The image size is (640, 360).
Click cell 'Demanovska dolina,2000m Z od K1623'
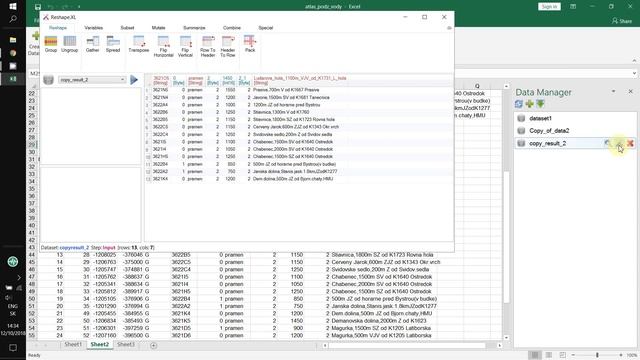pos(379,321)
